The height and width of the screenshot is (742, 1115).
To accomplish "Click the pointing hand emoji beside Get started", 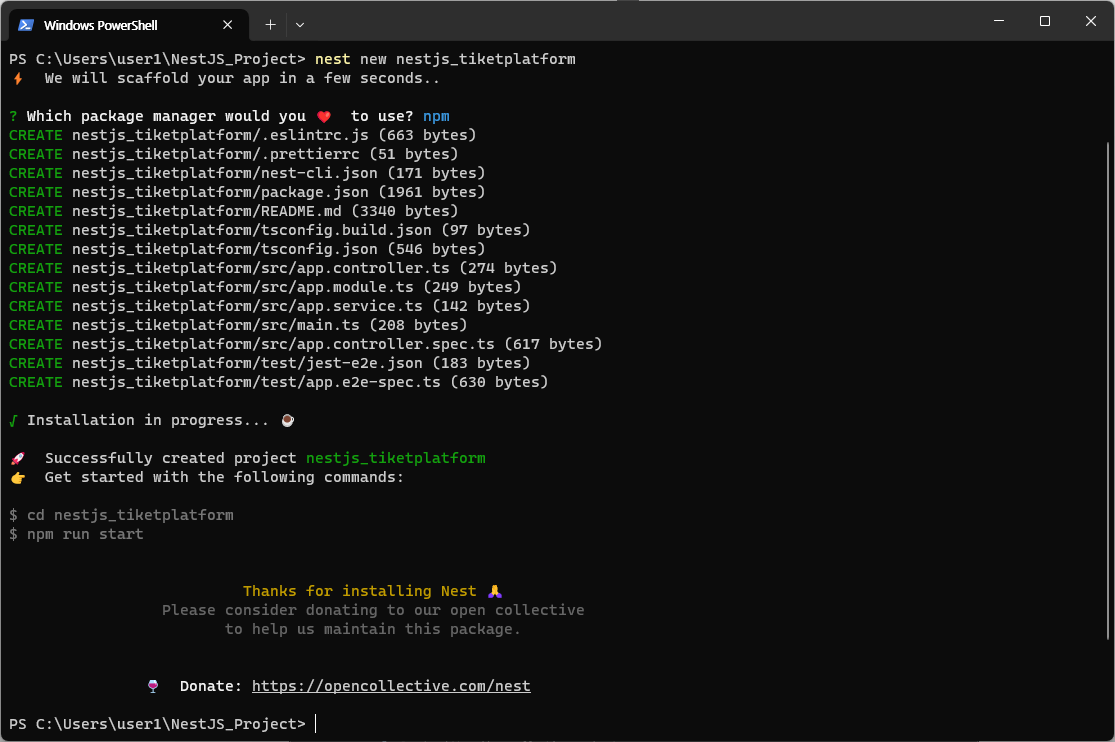I will 18,477.
